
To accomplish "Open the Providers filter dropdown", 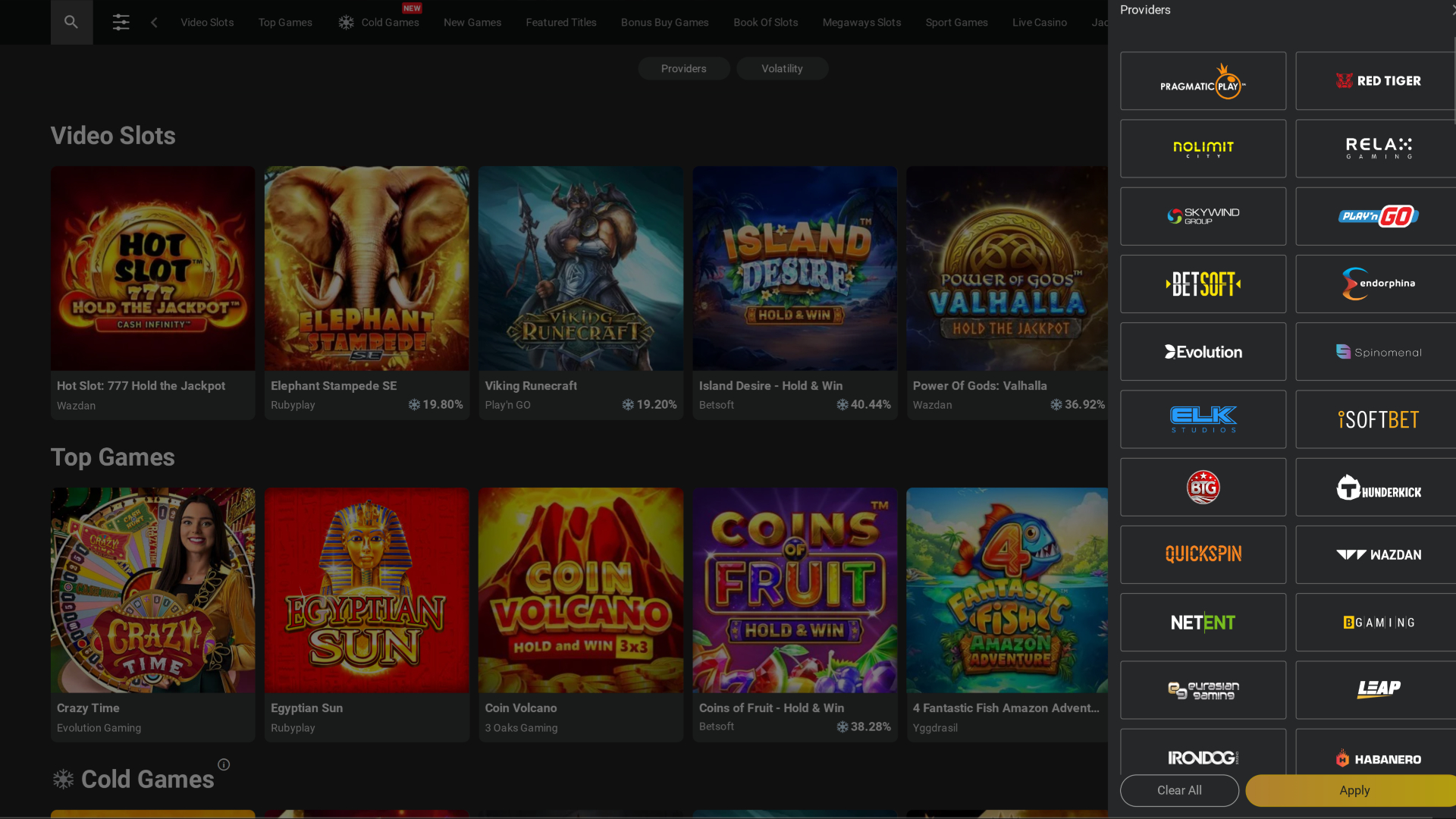I will 683,68.
